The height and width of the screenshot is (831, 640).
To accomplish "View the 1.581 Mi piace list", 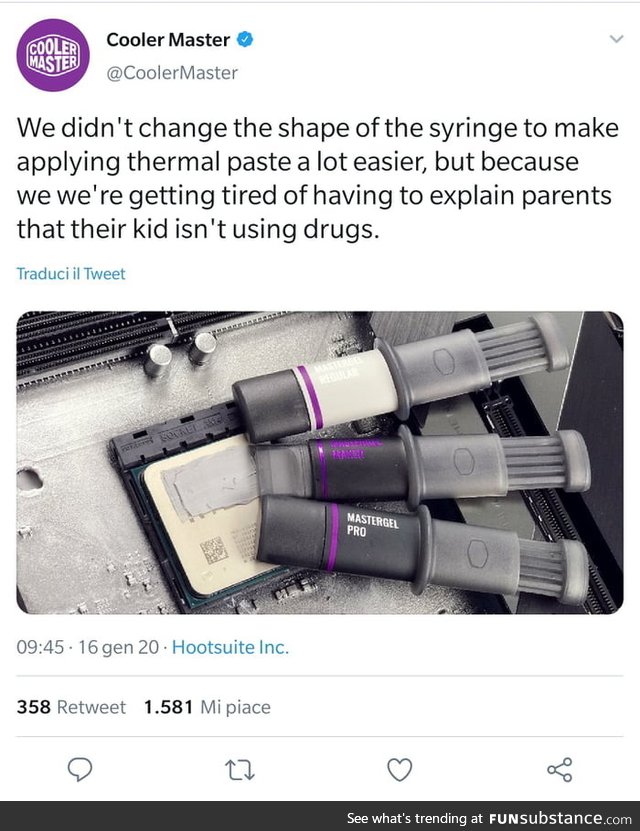I will pos(207,707).
